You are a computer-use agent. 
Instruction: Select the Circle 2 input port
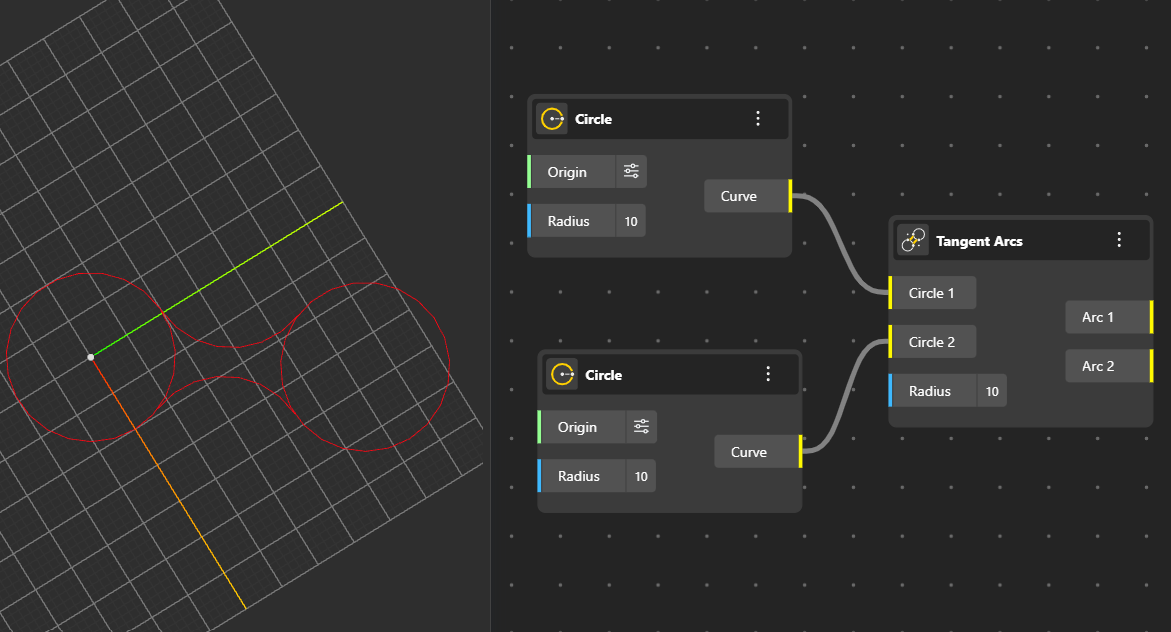(x=932, y=341)
